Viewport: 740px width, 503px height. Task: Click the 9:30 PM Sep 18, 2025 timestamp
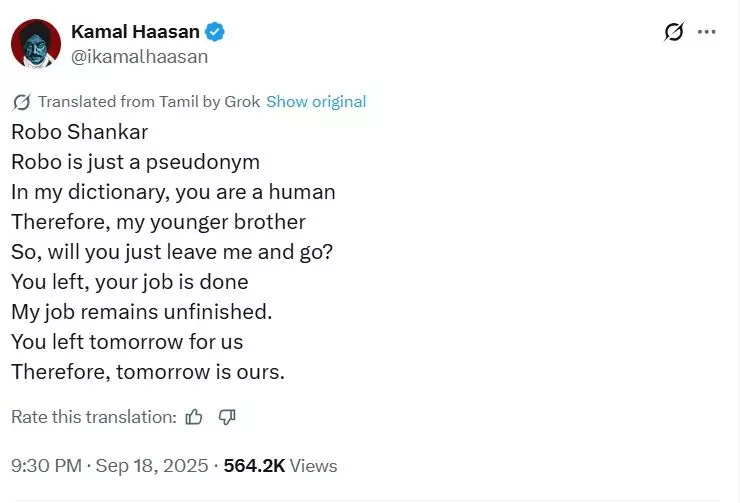click(x=110, y=466)
